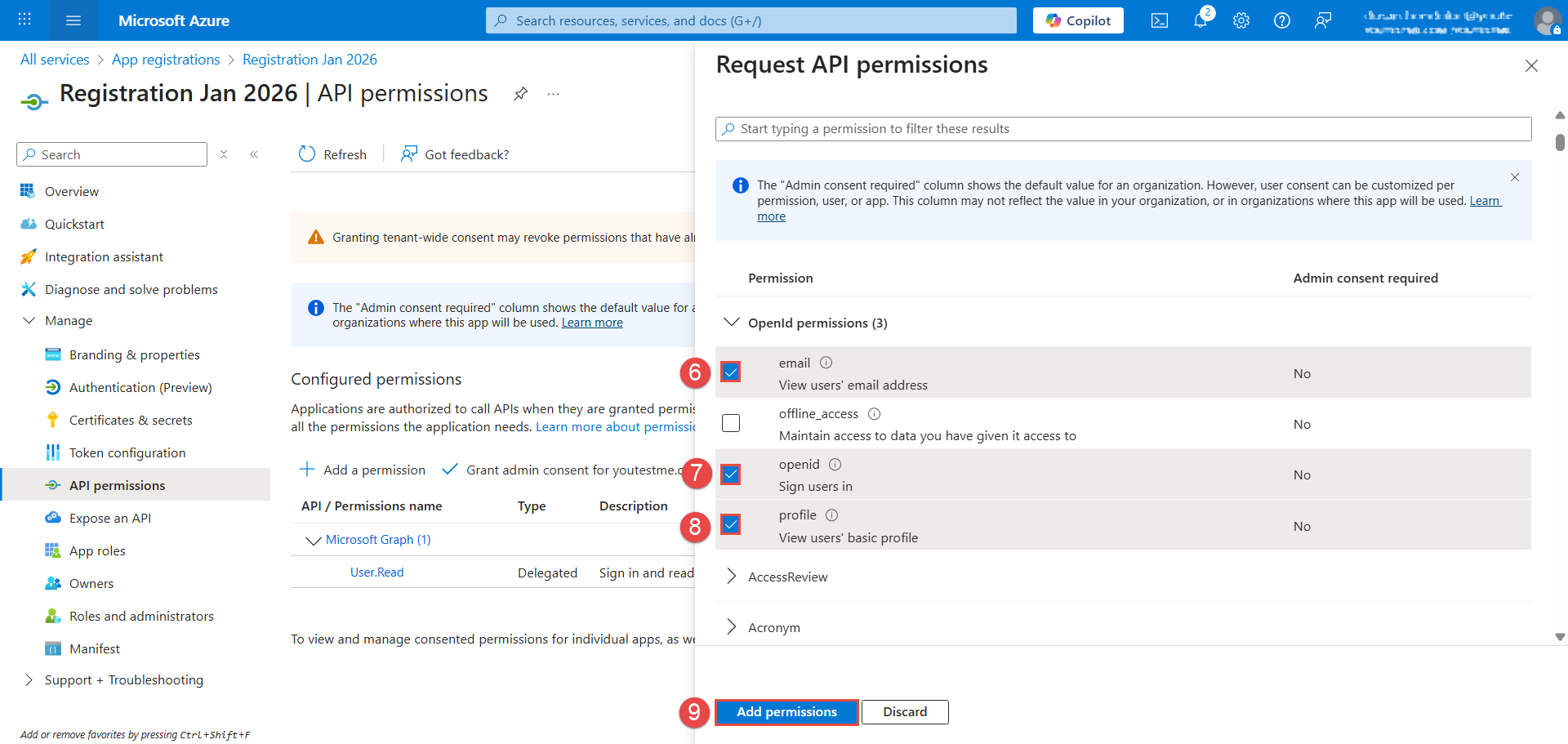Click the help question mark icon
Image resolution: width=1568 pixels, height=744 pixels.
1281,20
